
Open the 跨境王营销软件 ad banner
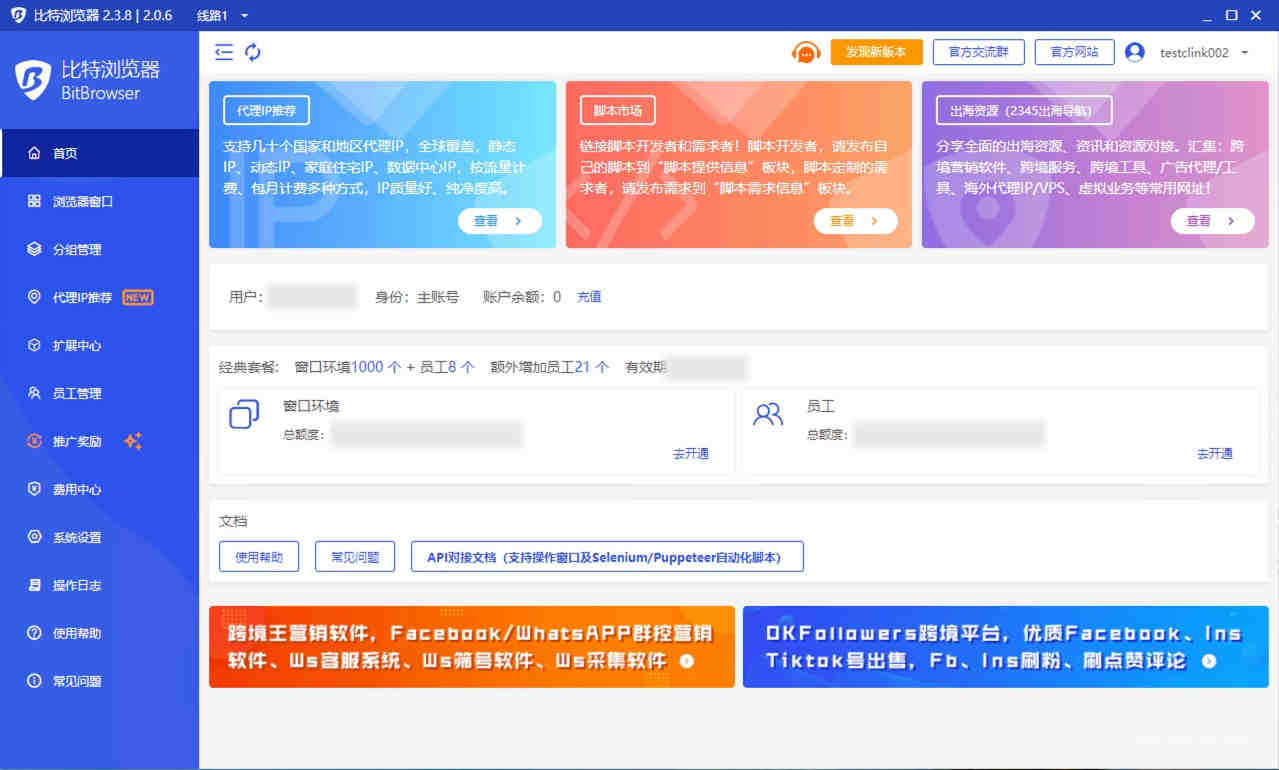[472, 647]
